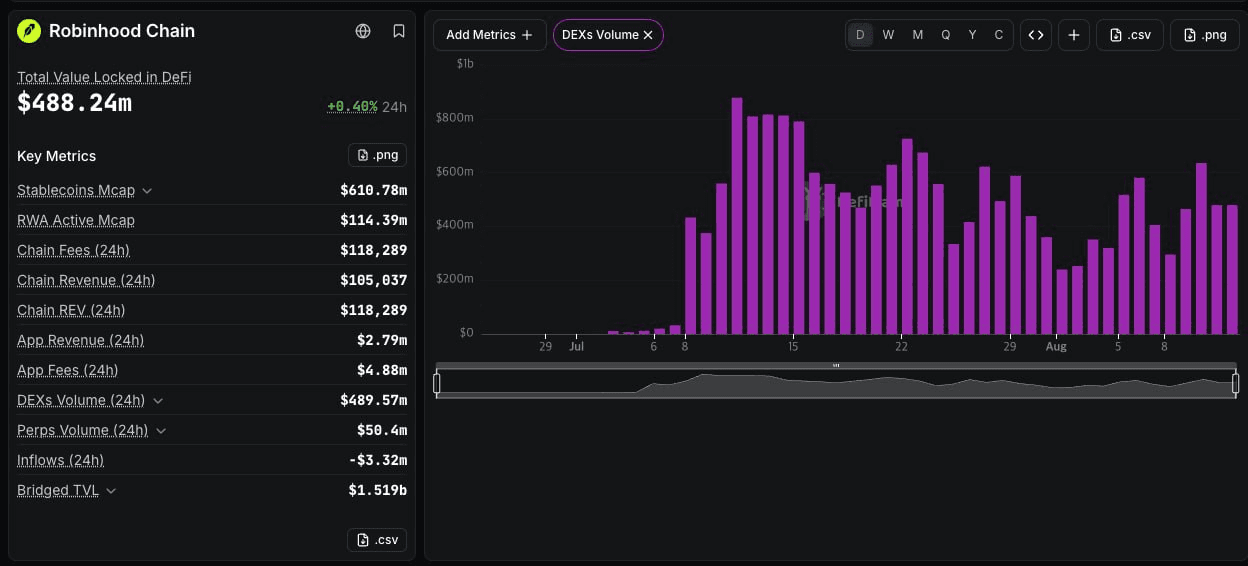Switch to the W weekly interval

(x=888, y=35)
